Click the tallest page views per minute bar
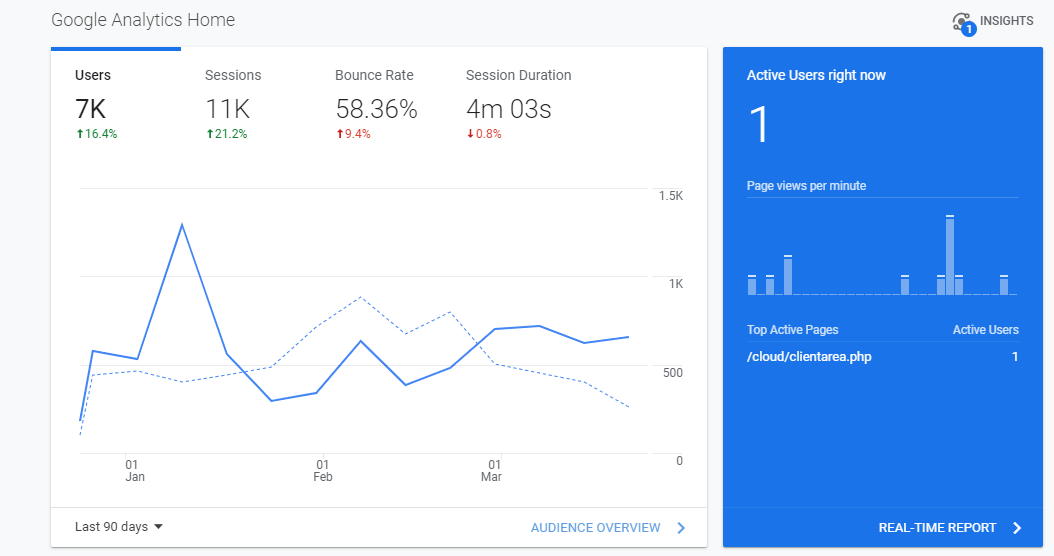 (950, 255)
